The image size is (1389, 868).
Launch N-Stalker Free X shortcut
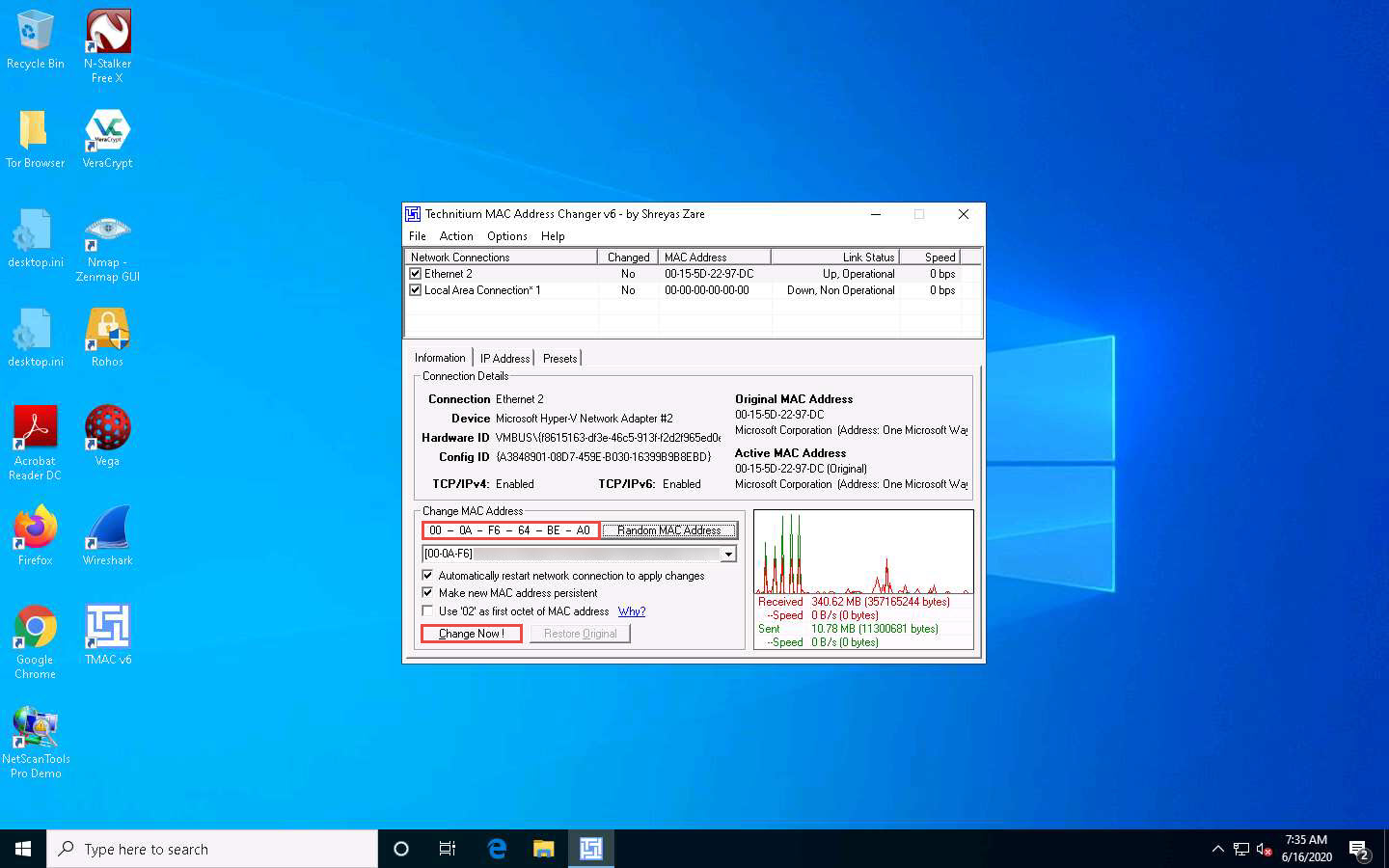pos(107,45)
